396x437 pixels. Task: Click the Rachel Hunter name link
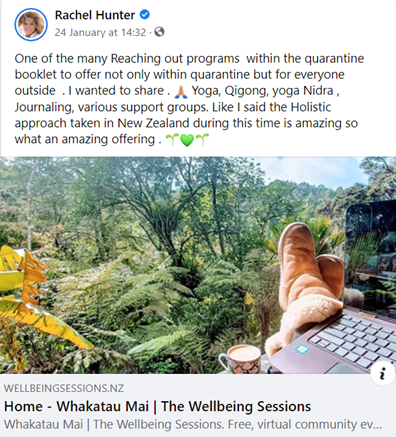click(x=95, y=15)
